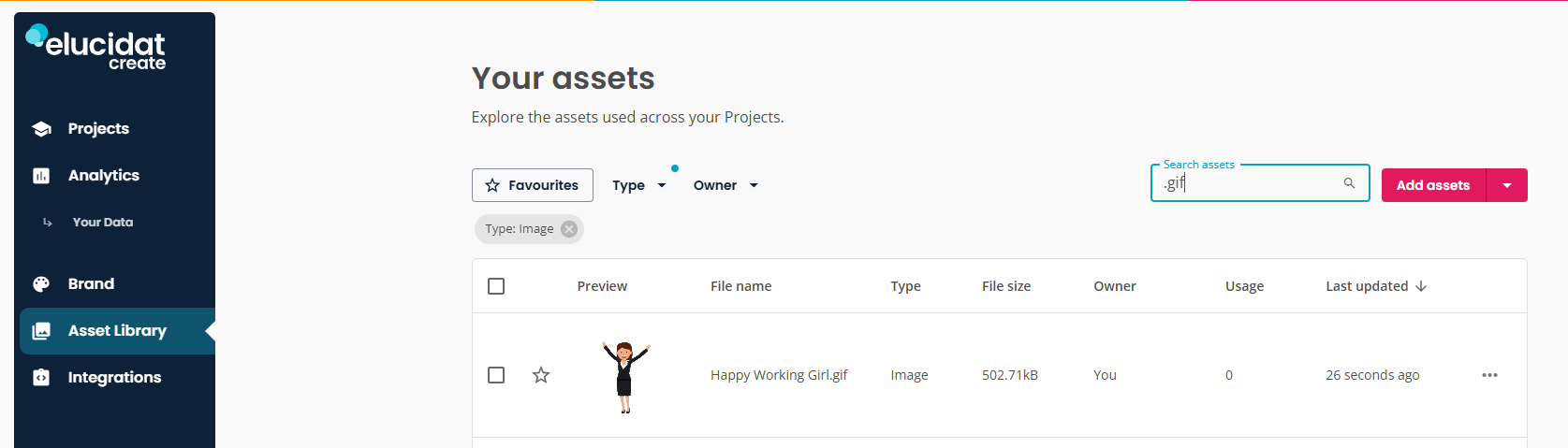
Task: Sort by Last updated arrow
Action: point(1421,286)
